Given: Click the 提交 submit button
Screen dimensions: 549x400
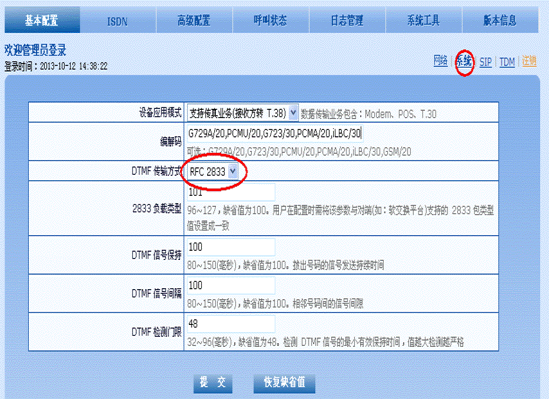Looking at the screenshot, I should tap(213, 383).
